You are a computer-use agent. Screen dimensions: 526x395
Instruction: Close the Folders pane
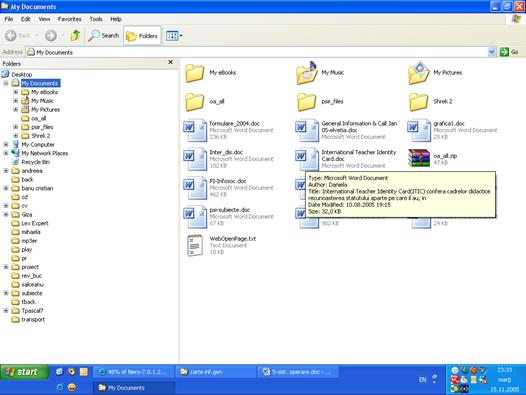tap(170, 62)
